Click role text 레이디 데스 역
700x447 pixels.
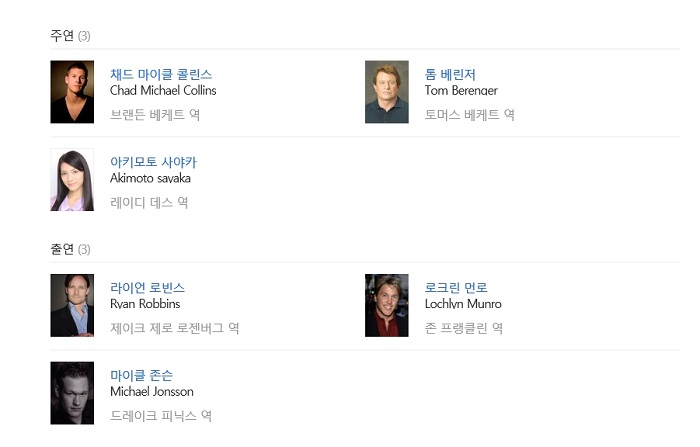149,203
